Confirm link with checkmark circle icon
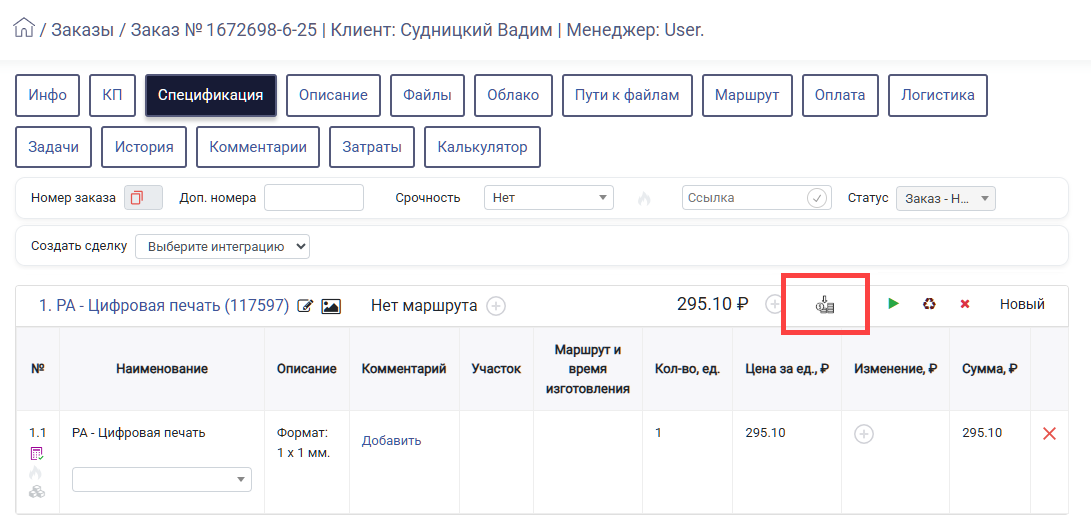1091x529 pixels. coord(817,198)
